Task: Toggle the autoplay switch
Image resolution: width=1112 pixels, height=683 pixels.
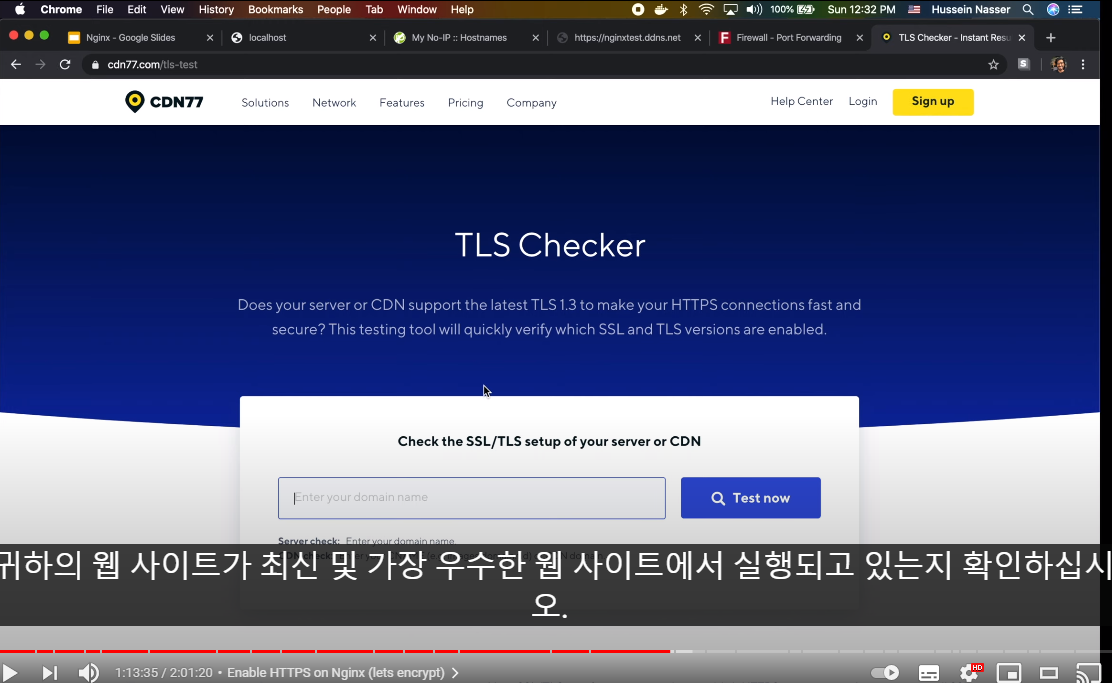Action: tap(884, 672)
